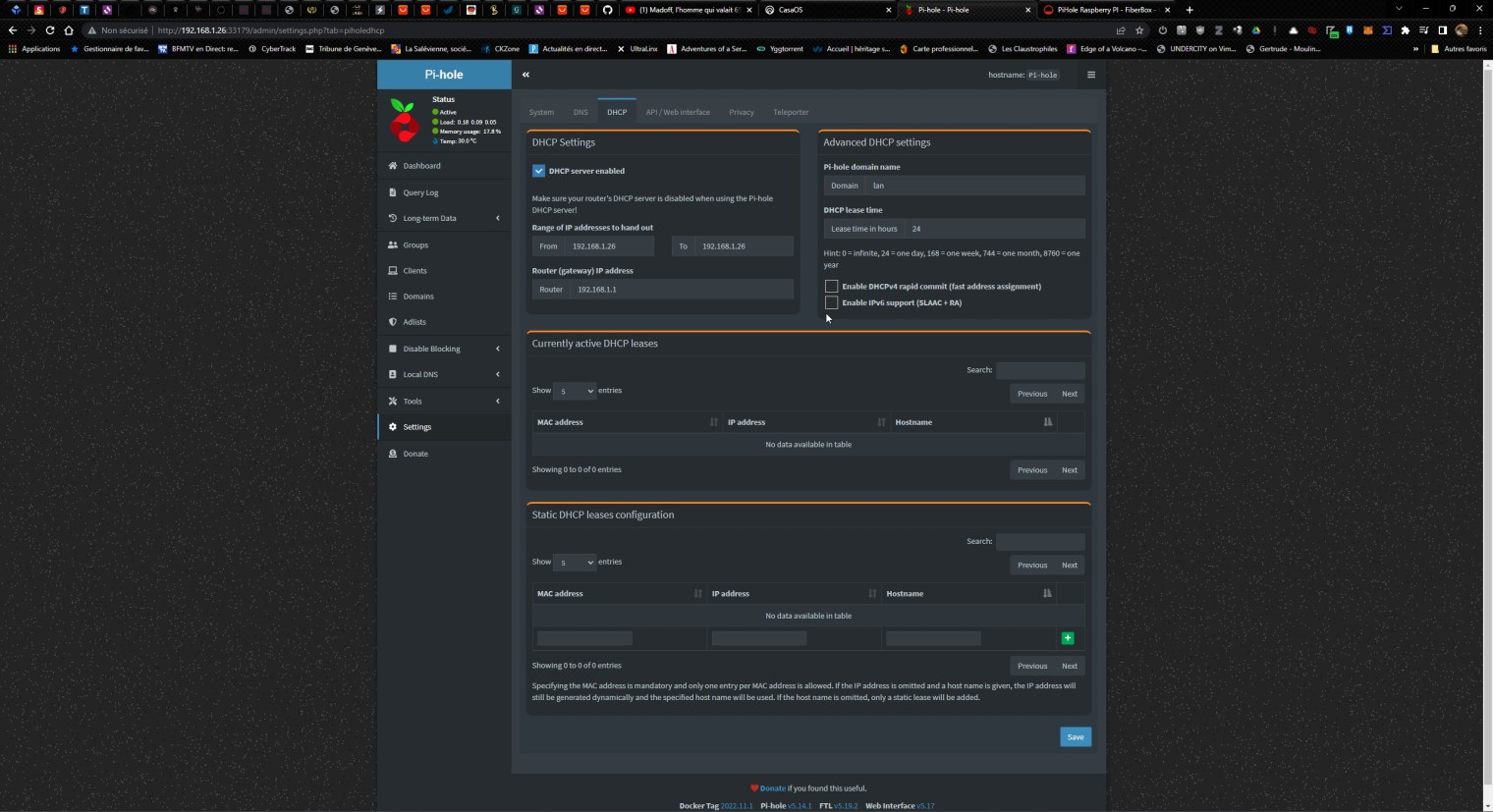Open Dashboard from the sidebar
The image size is (1493, 812).
point(421,166)
